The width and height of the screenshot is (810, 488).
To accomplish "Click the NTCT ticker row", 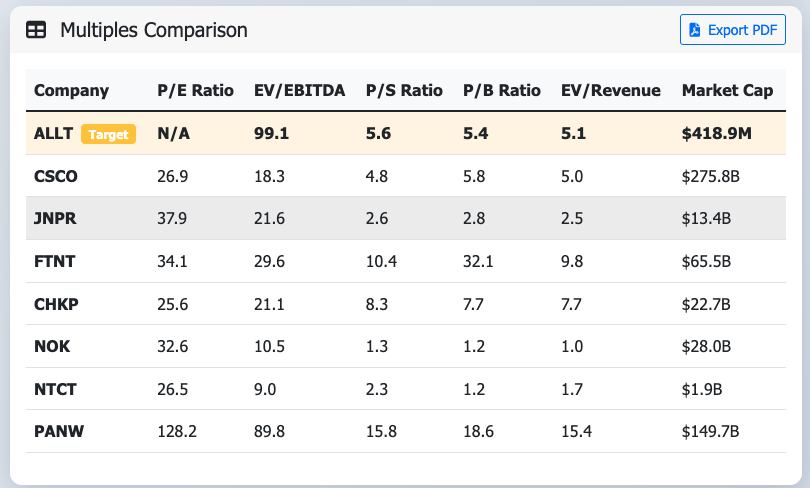I will pos(55,389).
